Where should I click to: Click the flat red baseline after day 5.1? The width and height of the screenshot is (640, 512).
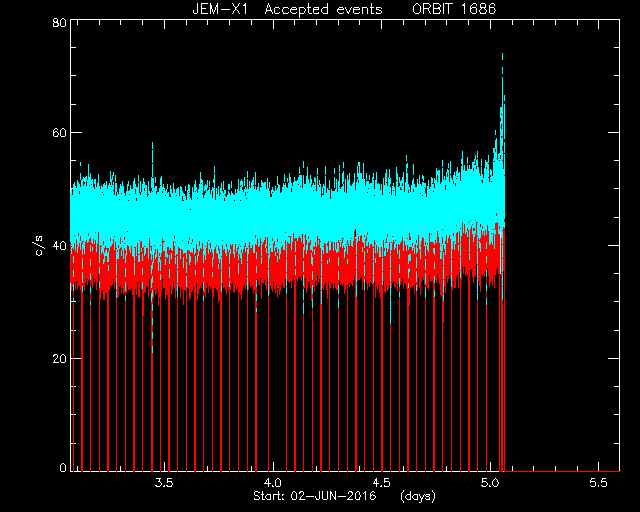pos(562,471)
